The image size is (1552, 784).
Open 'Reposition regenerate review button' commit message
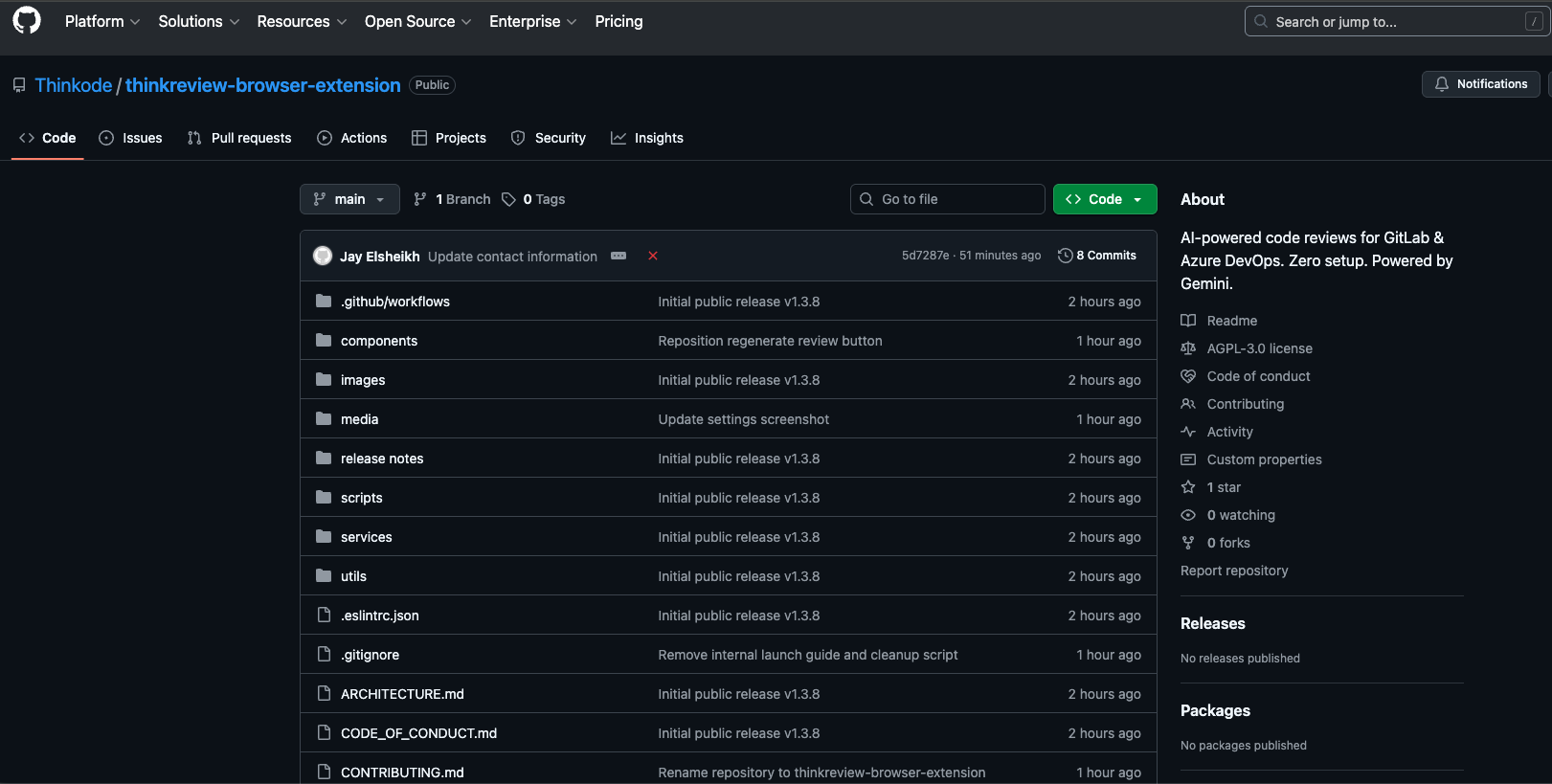tap(770, 341)
